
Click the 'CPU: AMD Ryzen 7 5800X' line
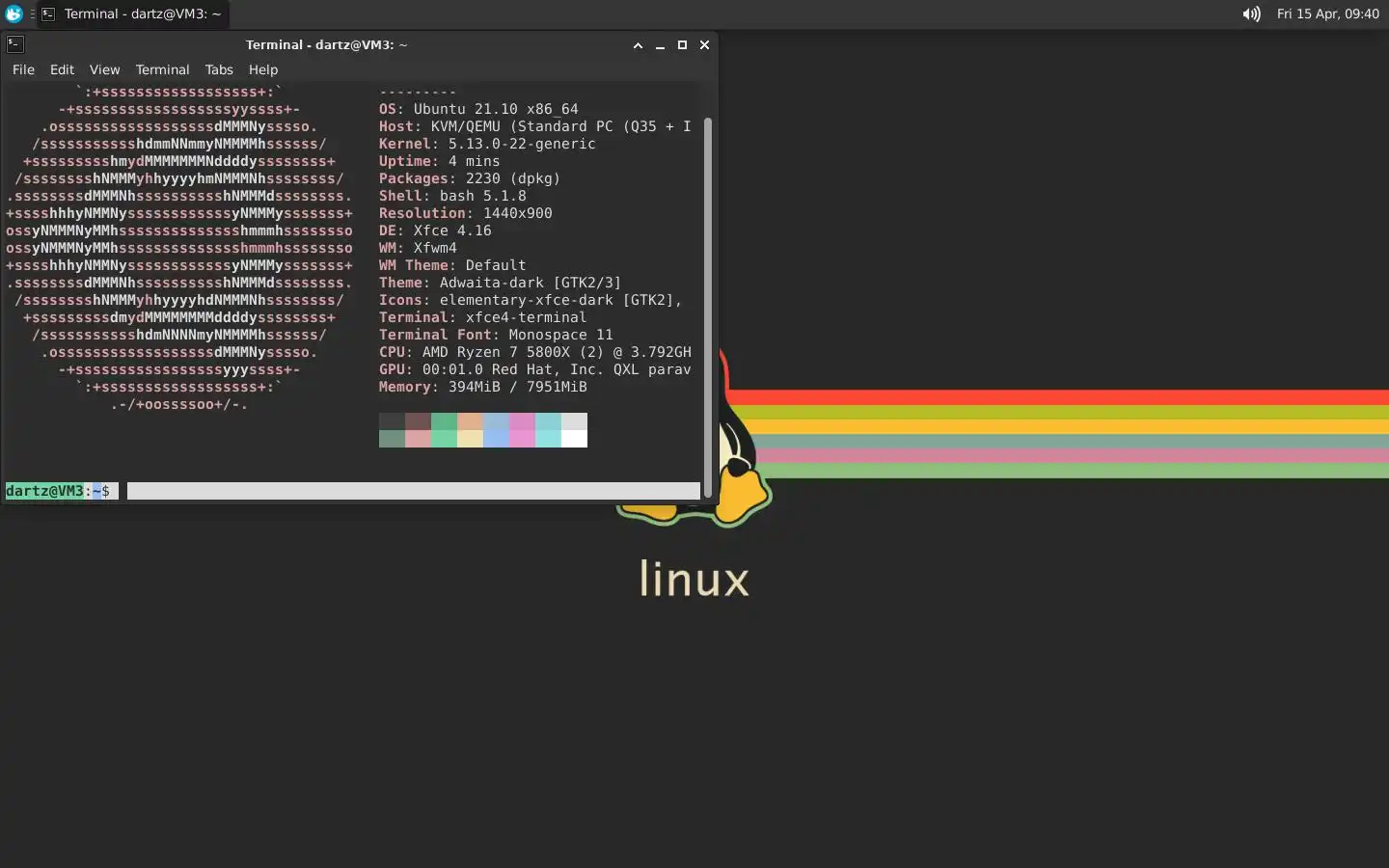point(535,352)
